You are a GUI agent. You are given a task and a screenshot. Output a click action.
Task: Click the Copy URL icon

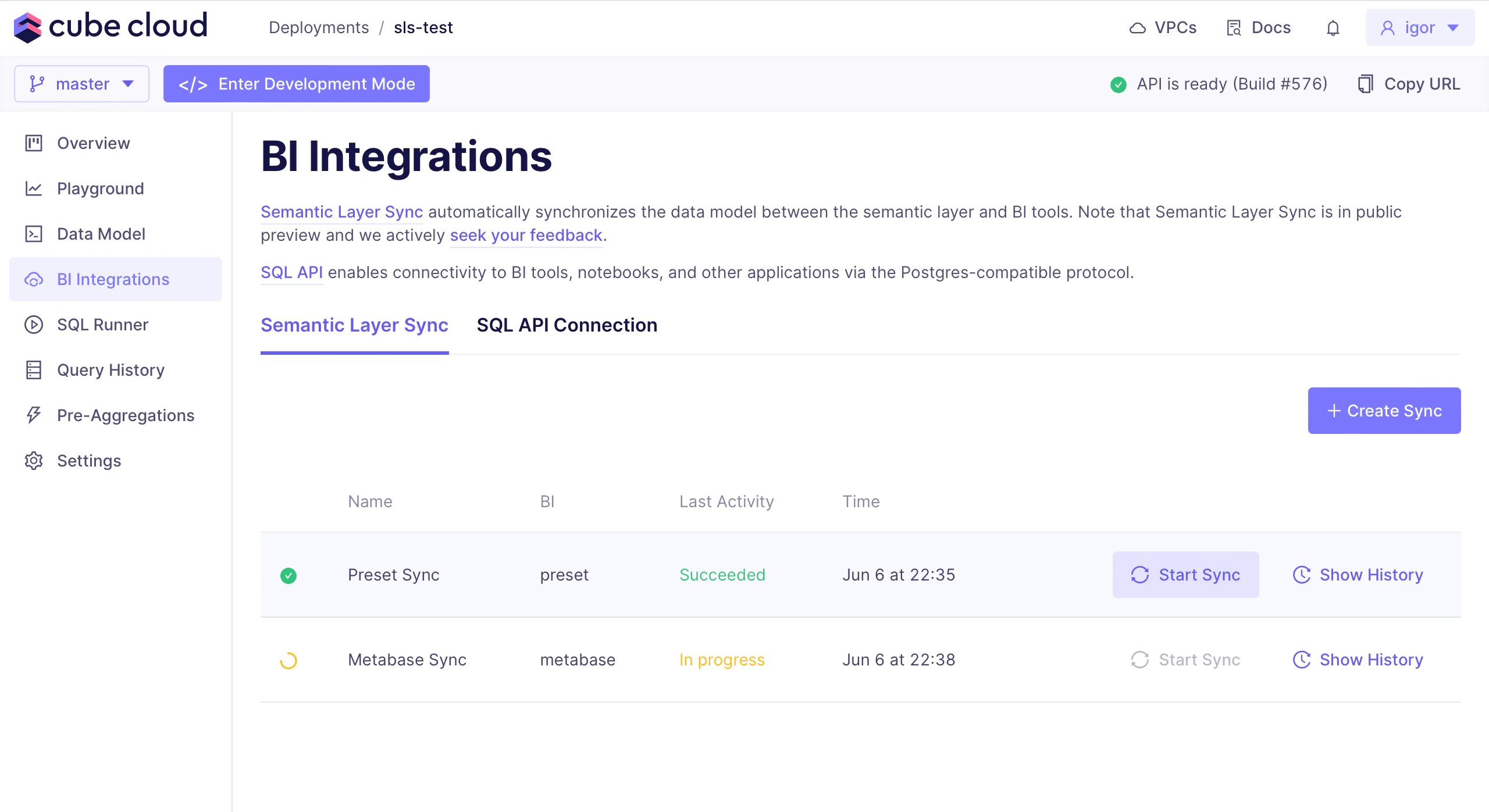pyautogui.click(x=1365, y=84)
